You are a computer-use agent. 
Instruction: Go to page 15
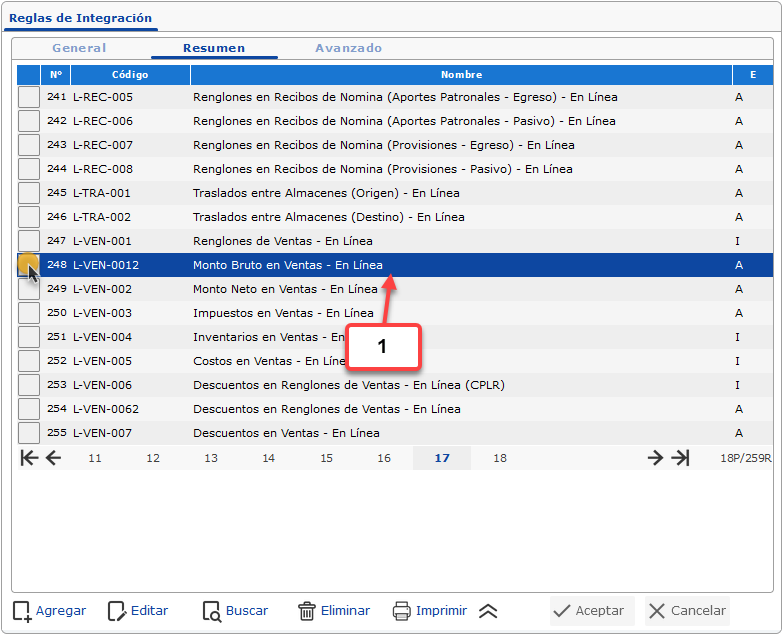pyautogui.click(x=327, y=458)
